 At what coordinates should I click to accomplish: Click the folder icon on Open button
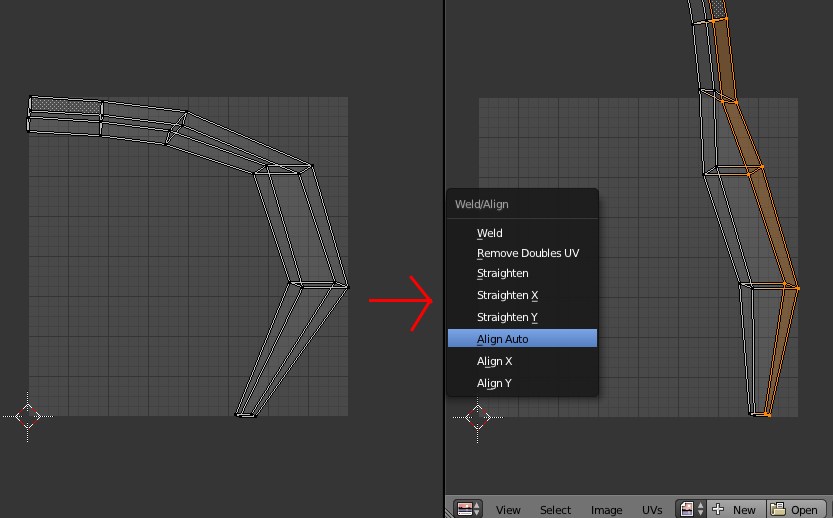coord(778,509)
